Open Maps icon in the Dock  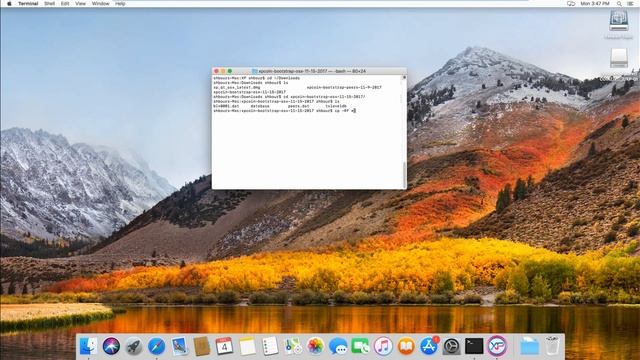click(x=293, y=346)
